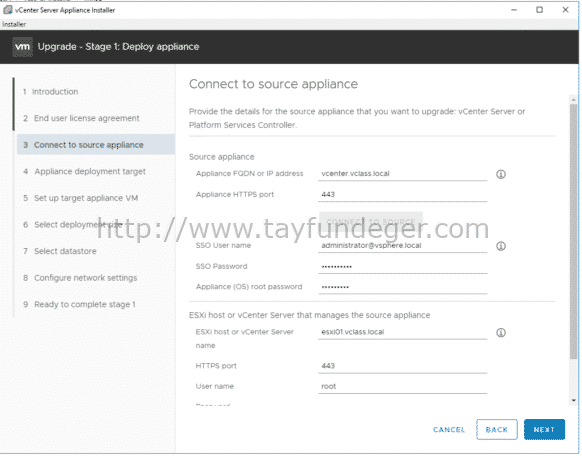Click the ESXi host or vCenter Server manages heading

(x=310, y=315)
